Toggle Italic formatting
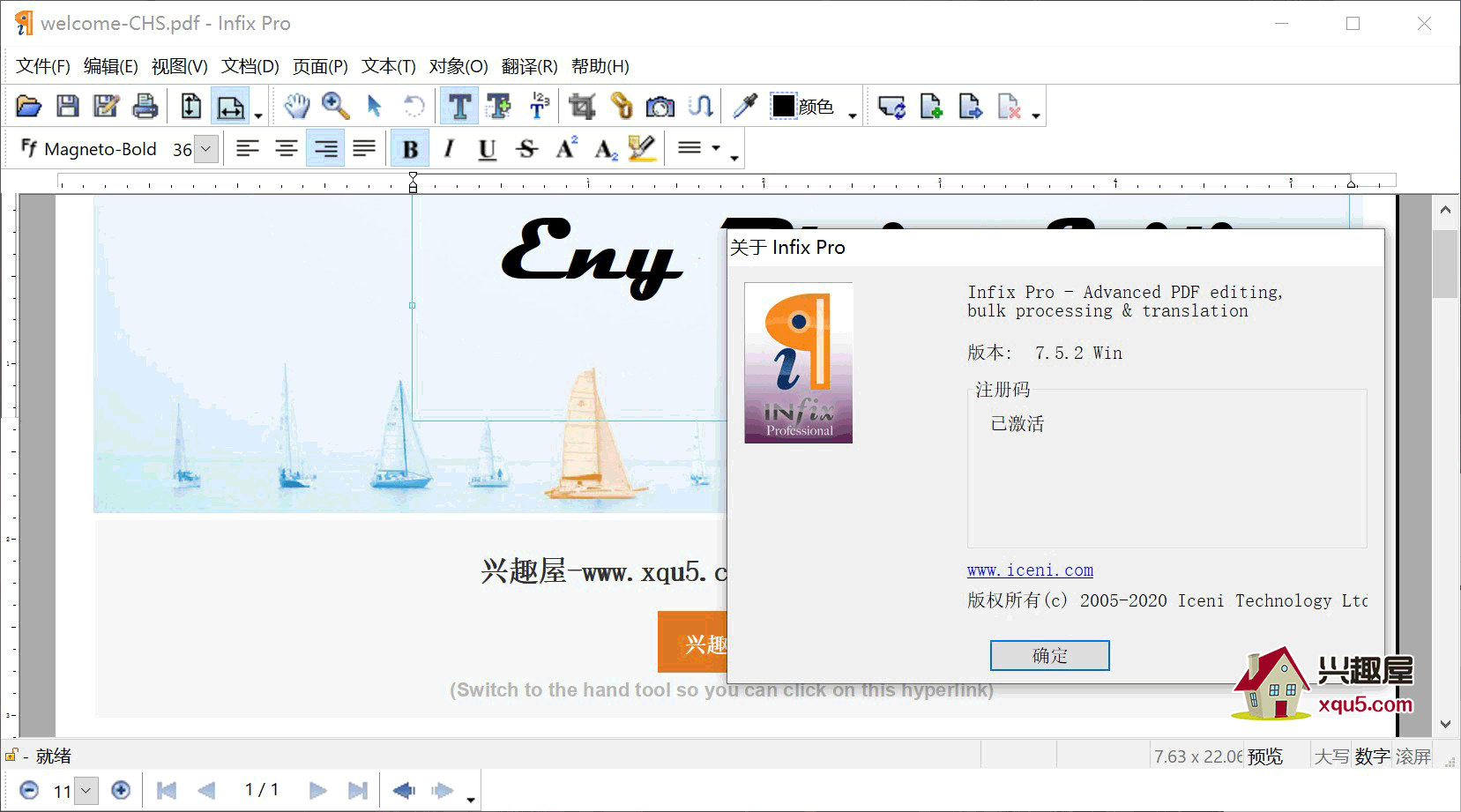1461x812 pixels. [449, 149]
